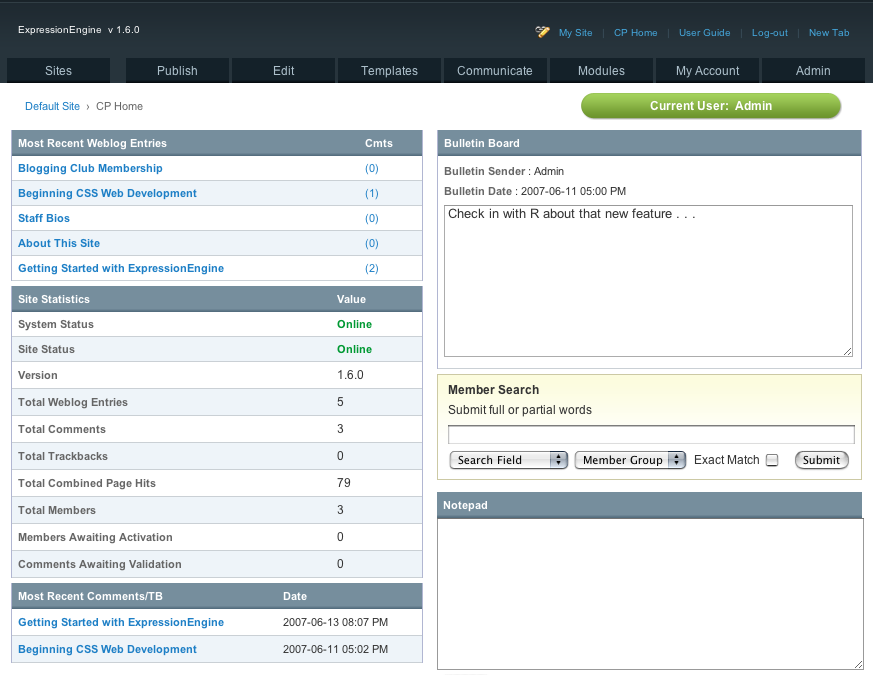Image resolution: width=873 pixels, height=675 pixels.
Task: Switch to the Publish tab
Action: click(x=177, y=71)
